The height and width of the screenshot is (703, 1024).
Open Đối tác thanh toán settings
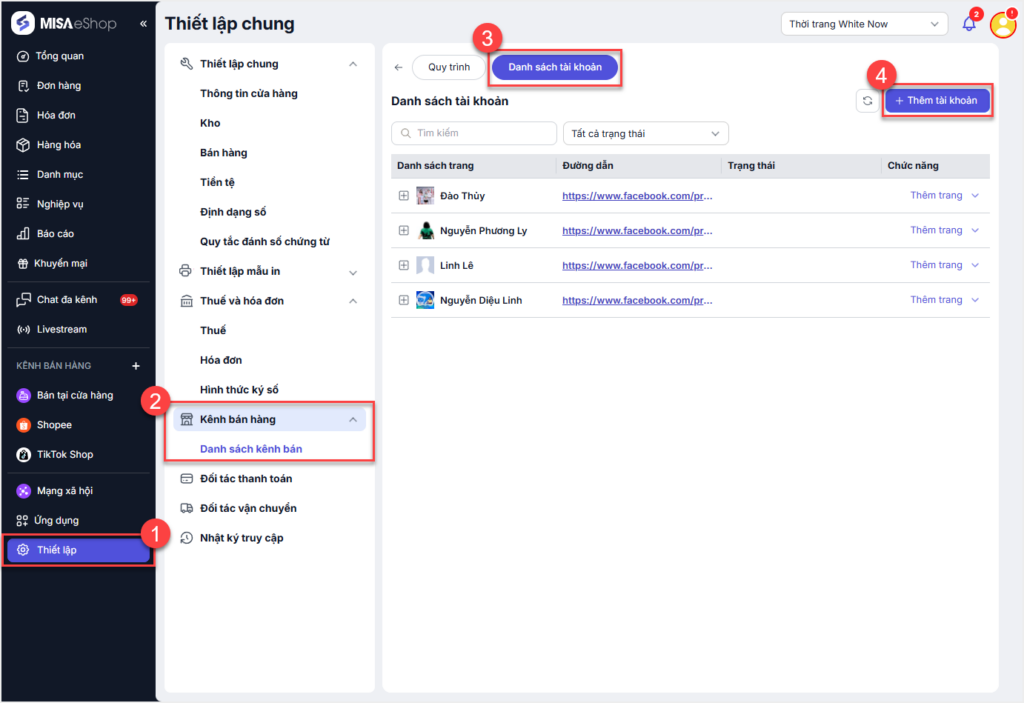coord(246,479)
